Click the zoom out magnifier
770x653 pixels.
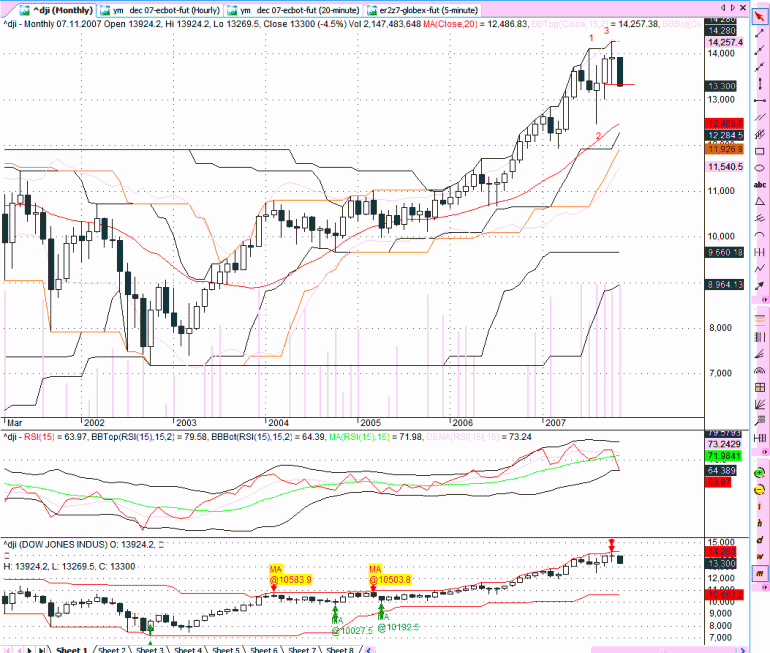(760, 490)
